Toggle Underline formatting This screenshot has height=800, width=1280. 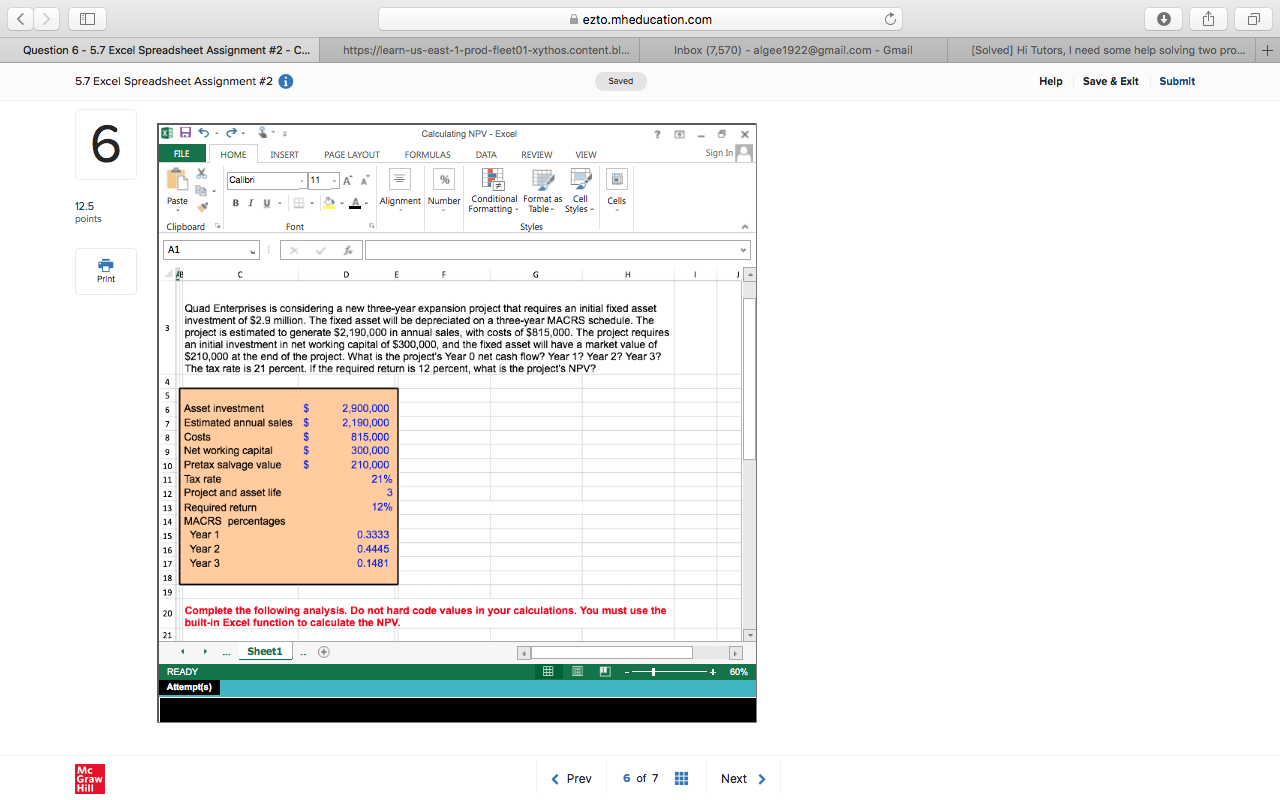[x=266, y=203]
